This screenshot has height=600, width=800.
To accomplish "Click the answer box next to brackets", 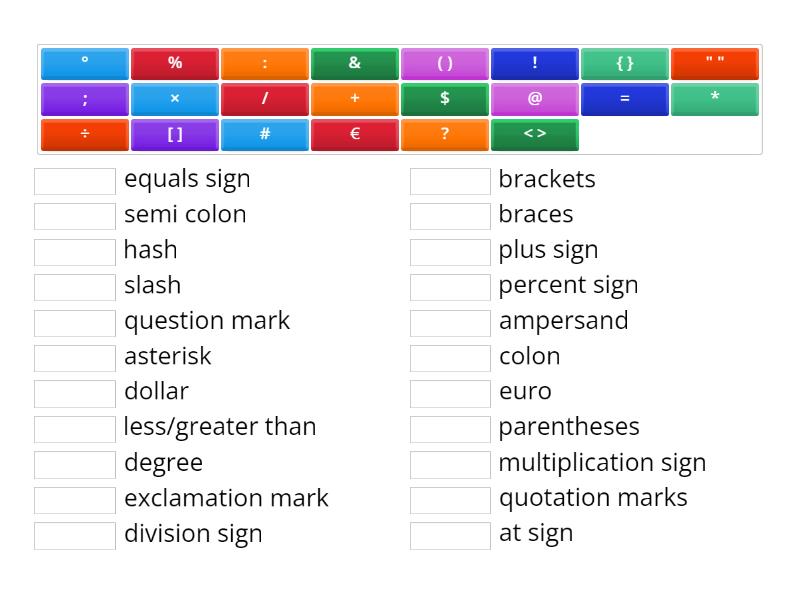I will tap(449, 179).
